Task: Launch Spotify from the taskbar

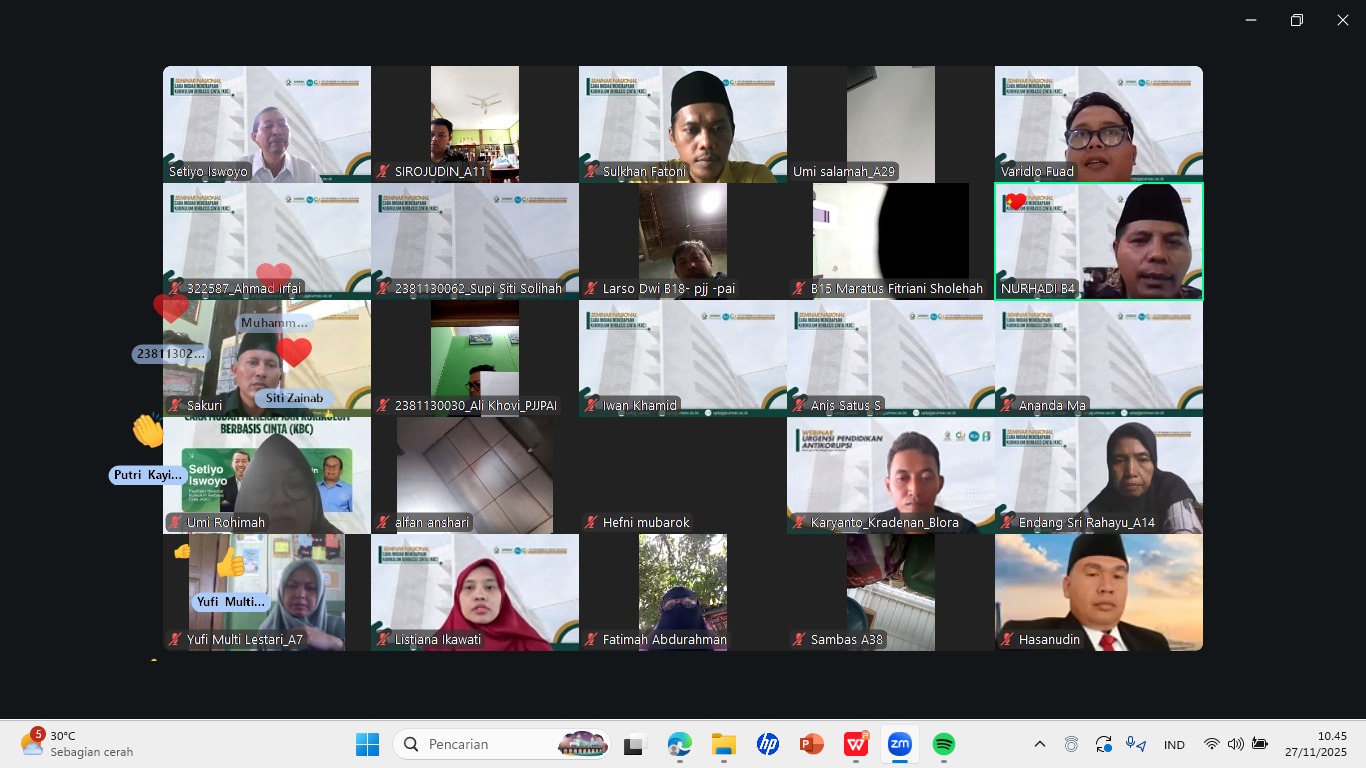Action: point(943,744)
